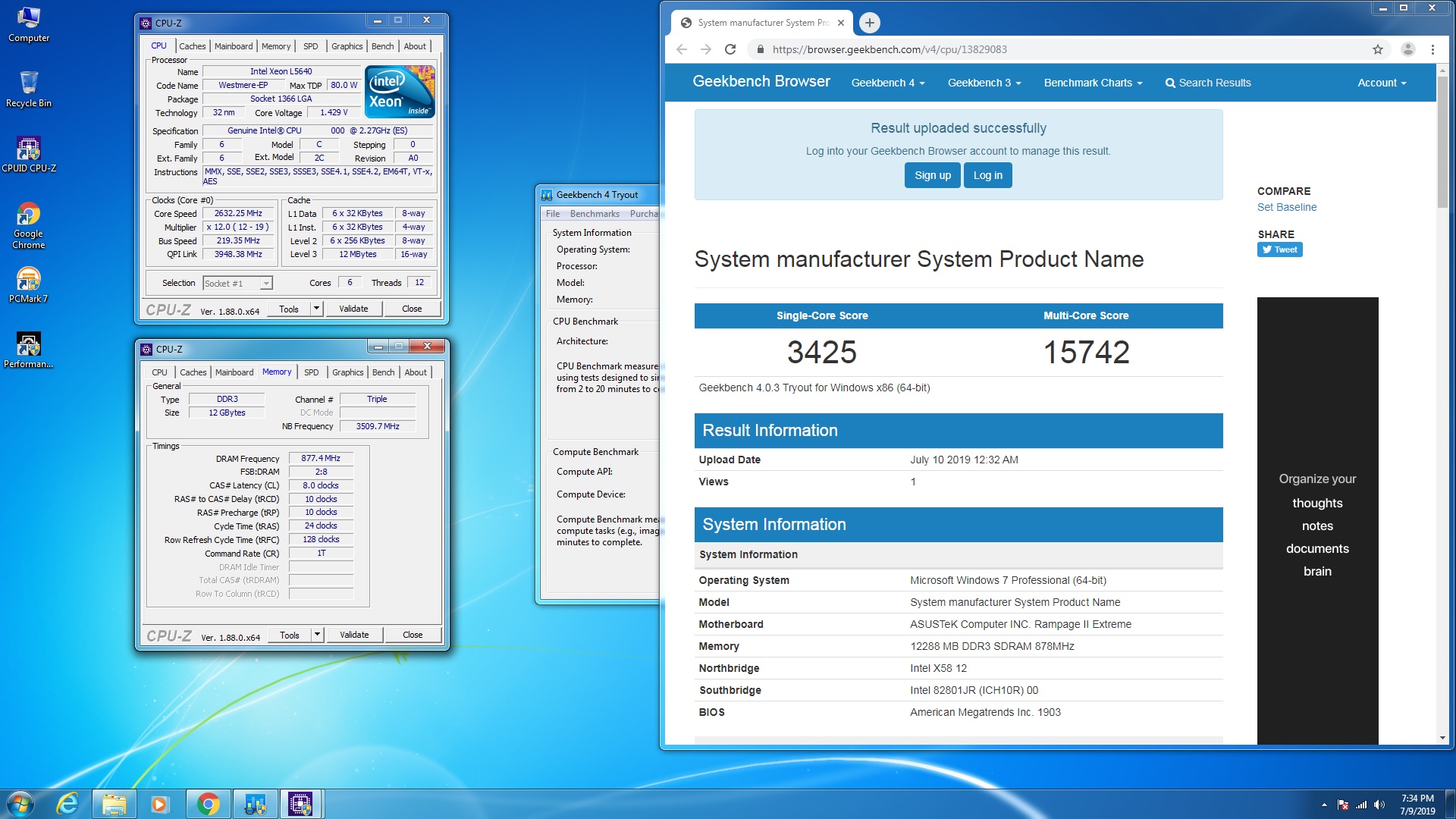
Task: Switch to Bench tab in upper CPU-Z
Action: [x=383, y=46]
